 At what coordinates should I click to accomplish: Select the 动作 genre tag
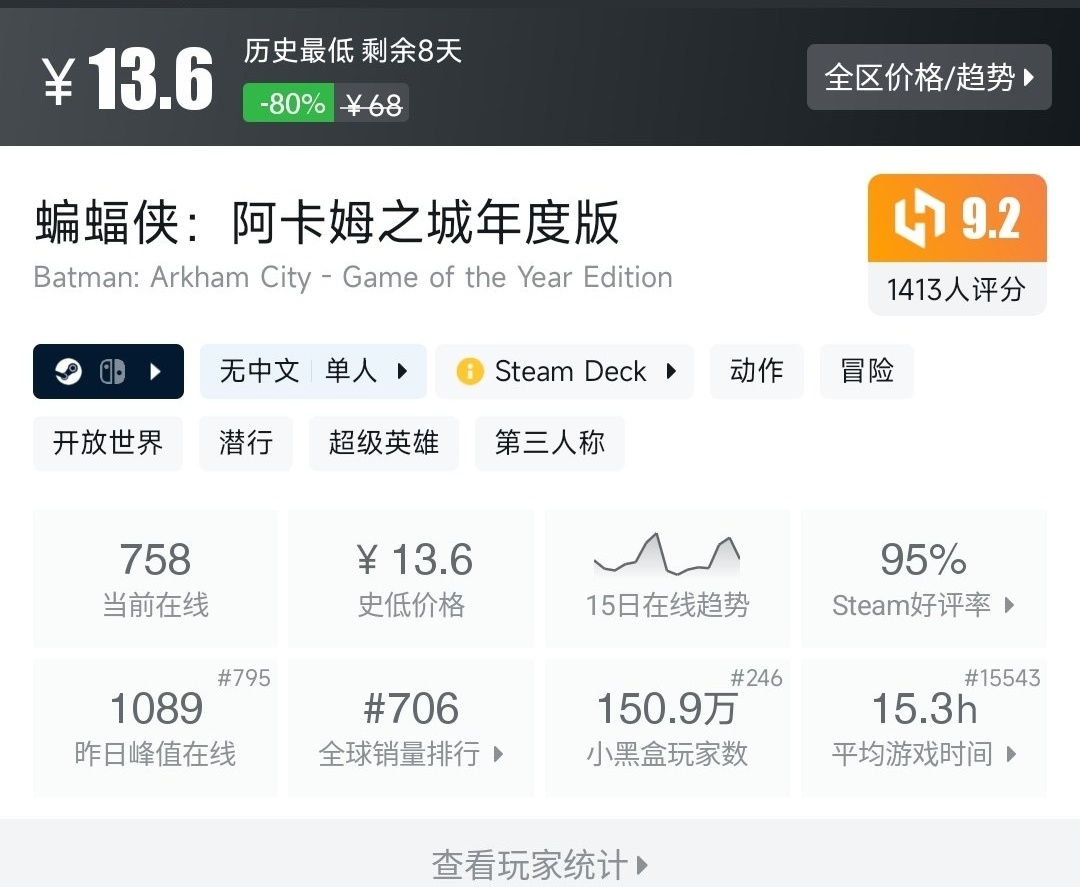[x=756, y=371]
